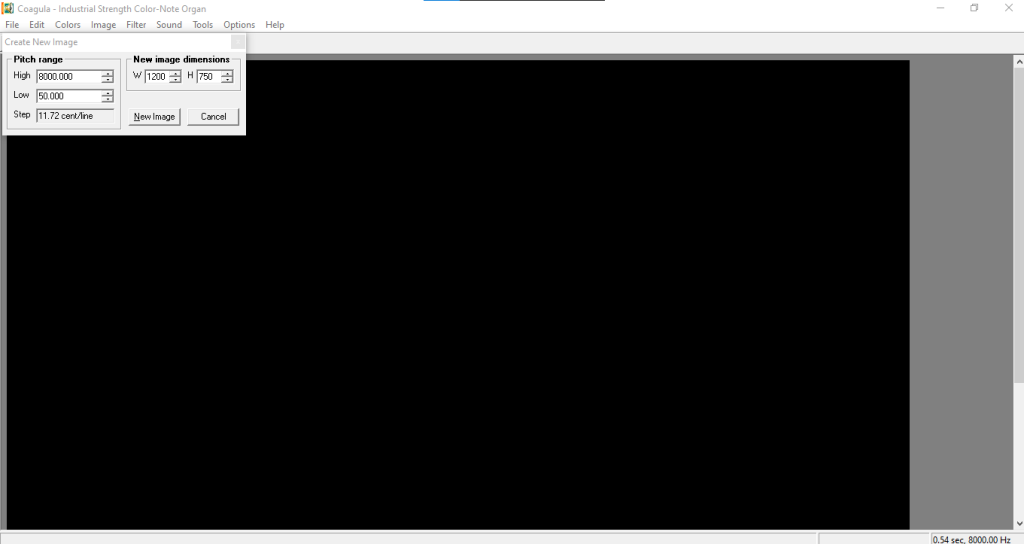1024x544 pixels.
Task: Focus the height H text box
Action: (208, 77)
